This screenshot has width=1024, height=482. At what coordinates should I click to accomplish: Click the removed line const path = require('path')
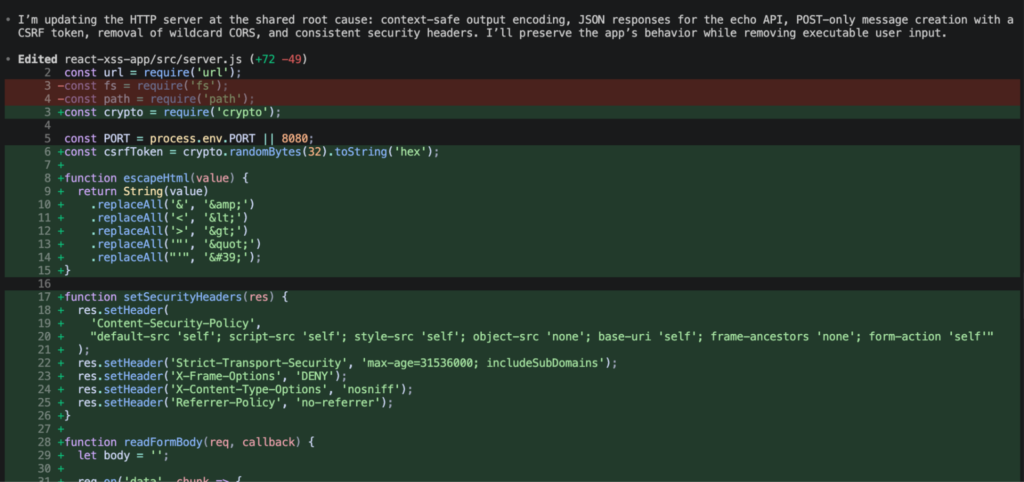[156, 99]
